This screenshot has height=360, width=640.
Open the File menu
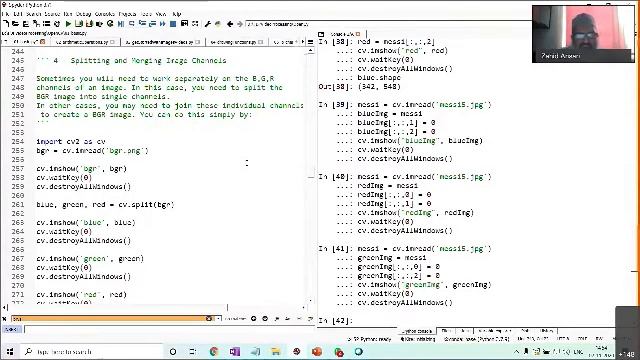(5, 14)
